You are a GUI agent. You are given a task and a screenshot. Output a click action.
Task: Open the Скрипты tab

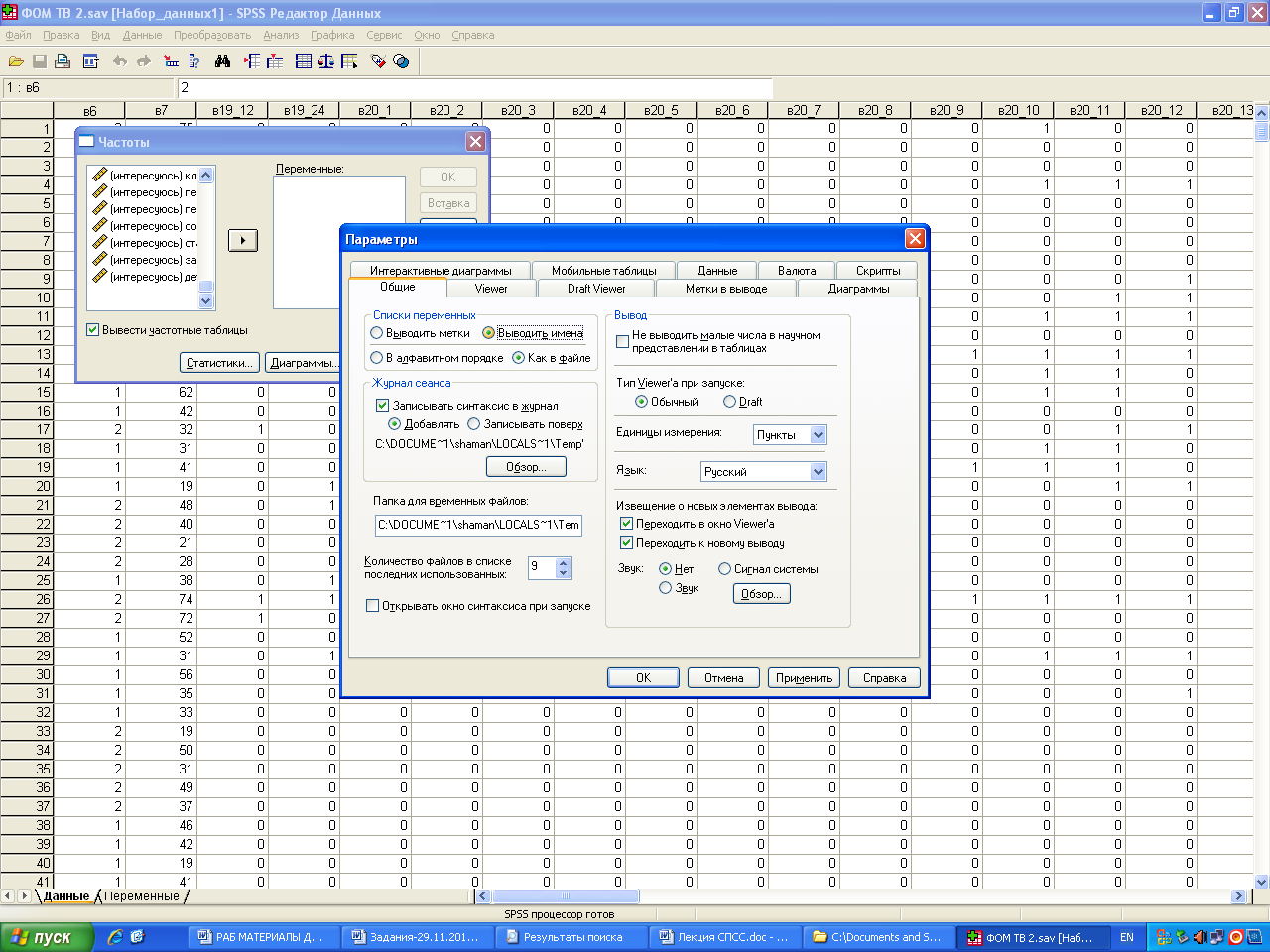click(878, 271)
